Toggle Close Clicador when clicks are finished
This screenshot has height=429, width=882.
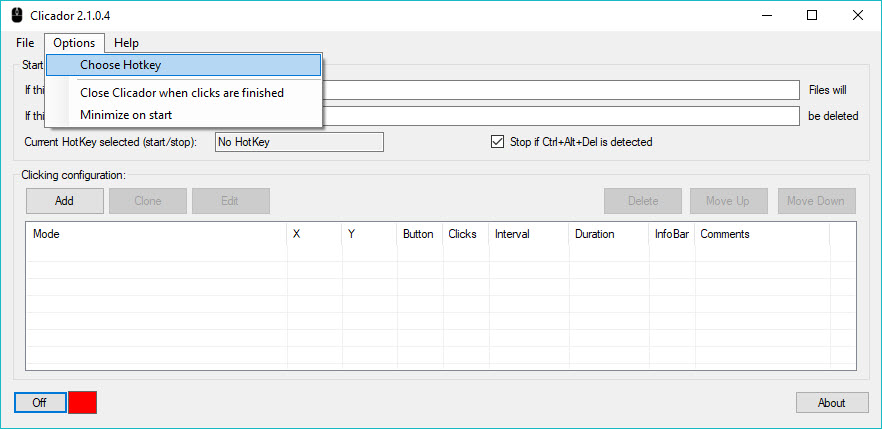tap(183, 93)
